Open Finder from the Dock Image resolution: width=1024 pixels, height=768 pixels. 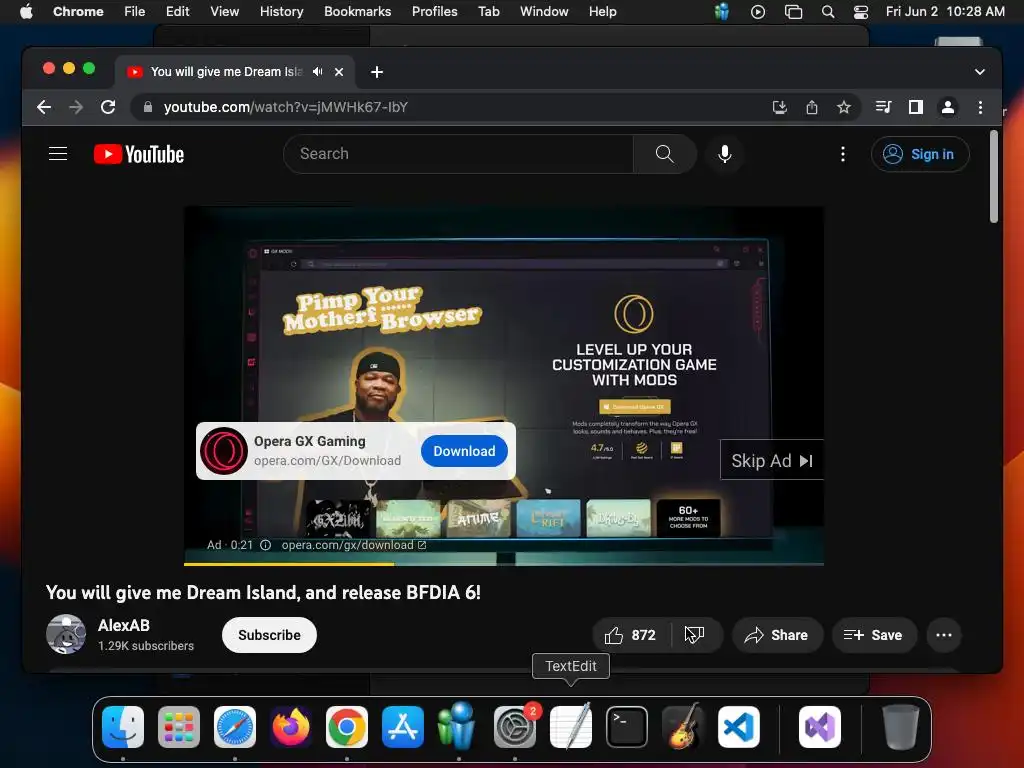click(x=123, y=727)
